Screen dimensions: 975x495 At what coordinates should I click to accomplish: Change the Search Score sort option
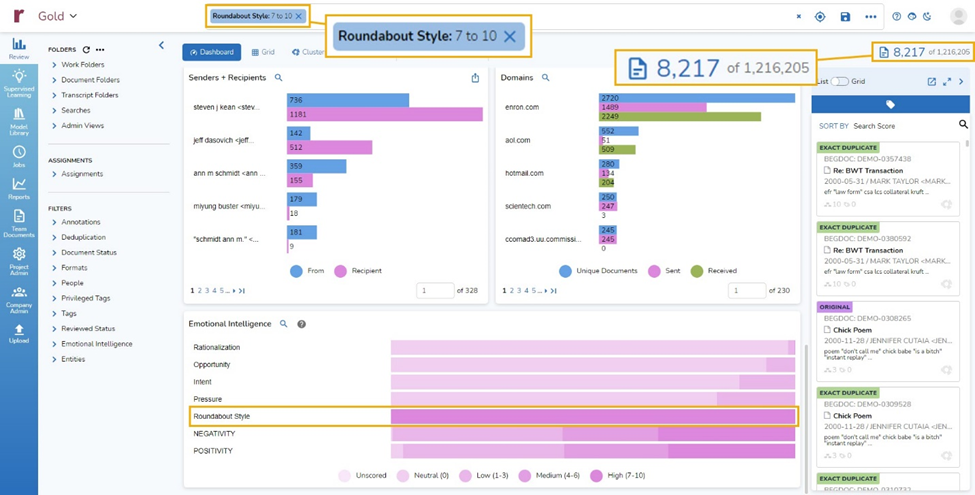(874, 126)
